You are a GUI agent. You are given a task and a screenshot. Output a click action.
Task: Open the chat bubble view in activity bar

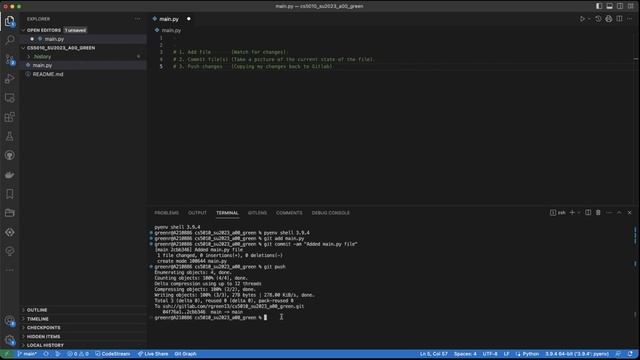[x=9, y=251]
